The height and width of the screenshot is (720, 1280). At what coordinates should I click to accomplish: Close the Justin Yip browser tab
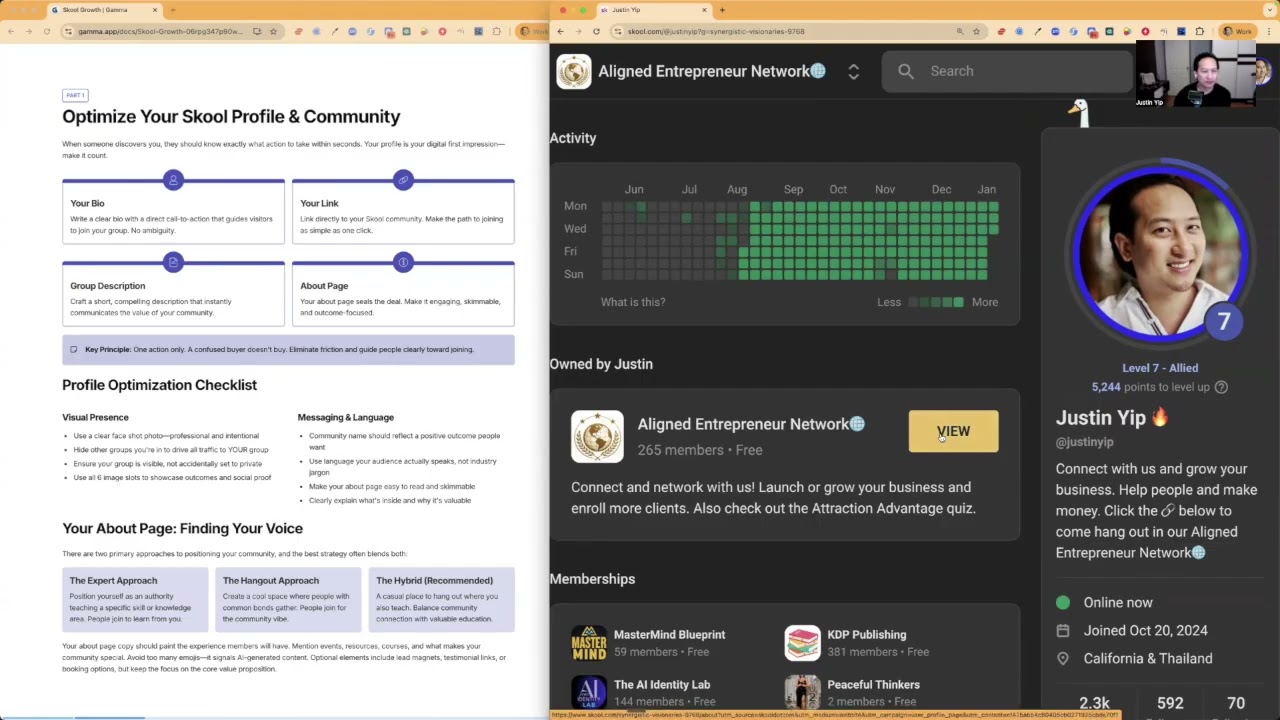[x=704, y=10]
